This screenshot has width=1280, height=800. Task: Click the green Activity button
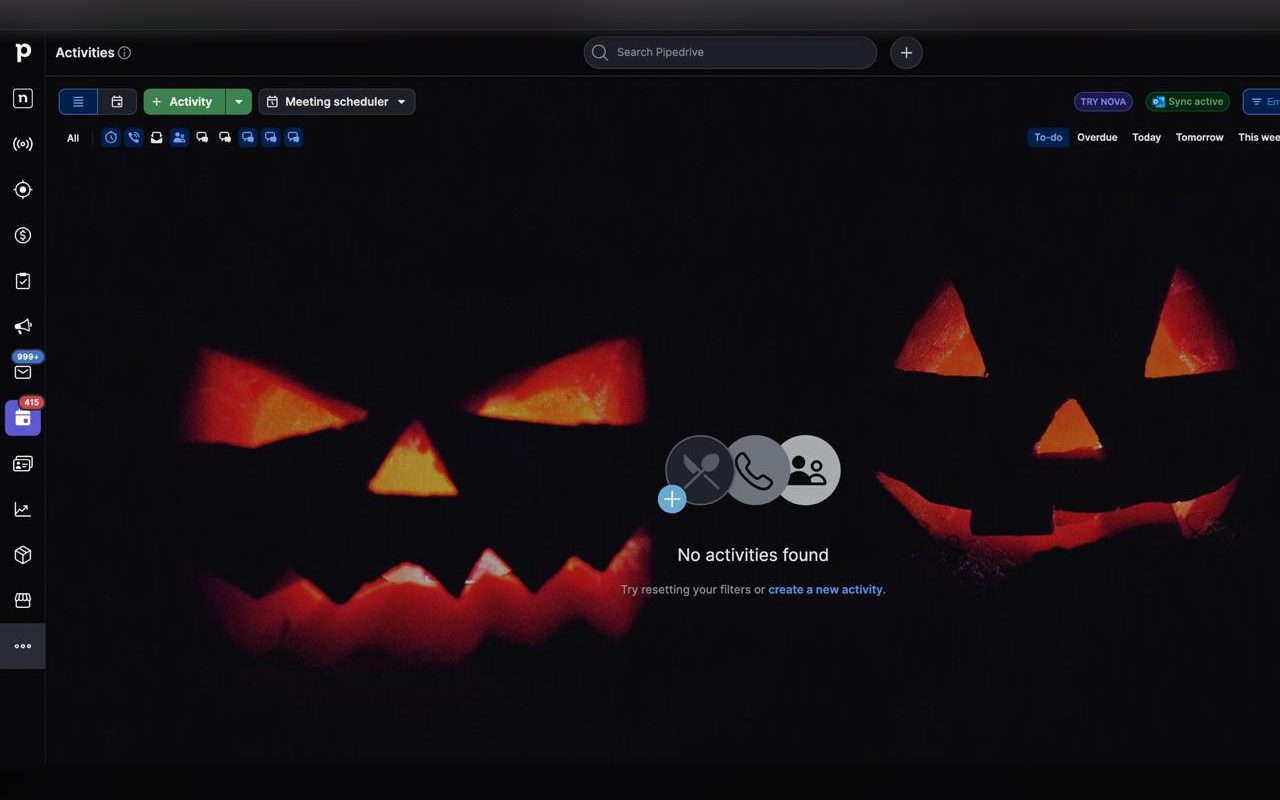[x=184, y=102]
